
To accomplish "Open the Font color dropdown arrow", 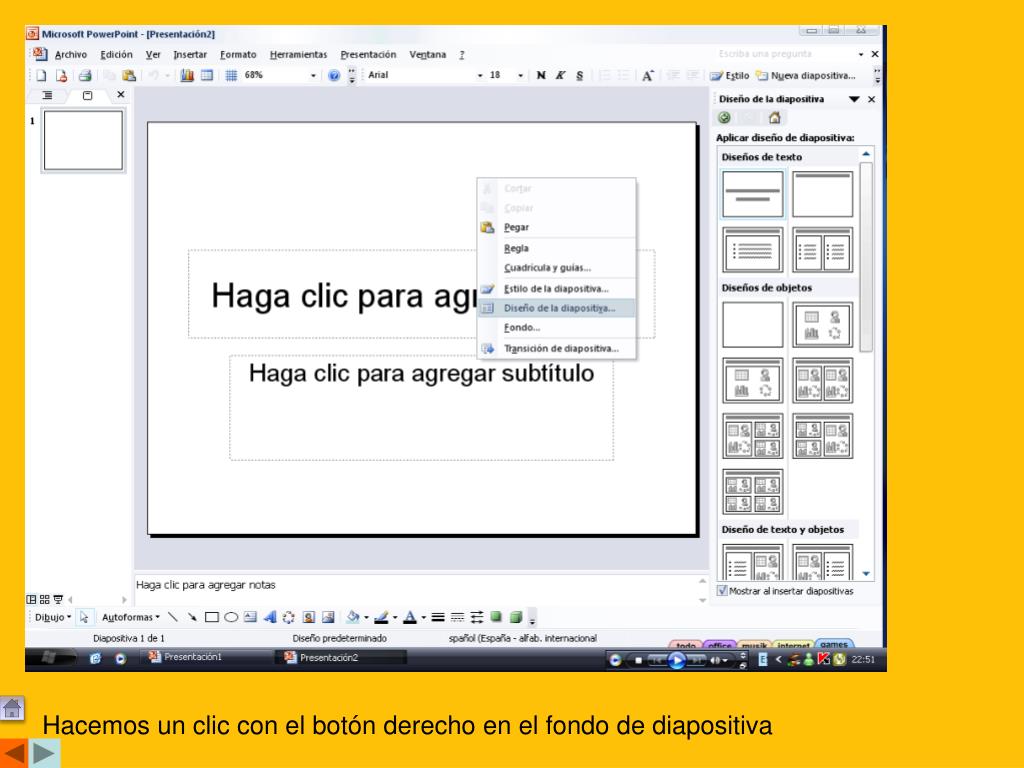I will (424, 617).
